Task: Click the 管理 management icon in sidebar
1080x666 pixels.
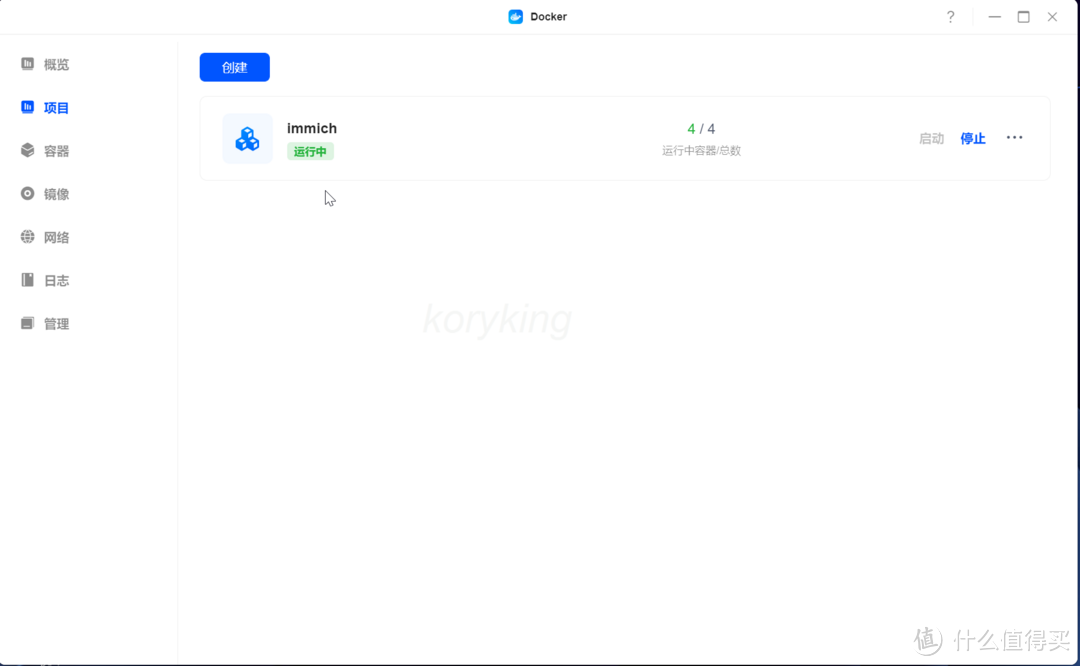Action: point(28,324)
